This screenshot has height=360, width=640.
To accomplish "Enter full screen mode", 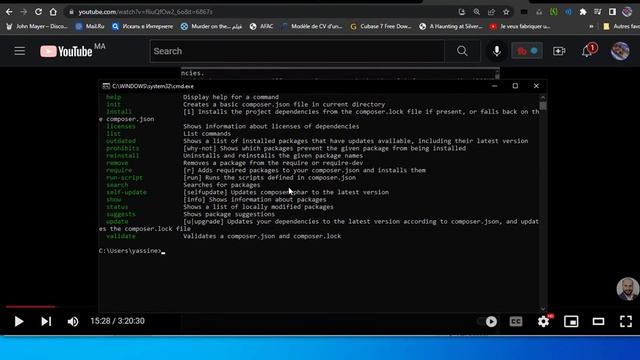I will tap(626, 322).
